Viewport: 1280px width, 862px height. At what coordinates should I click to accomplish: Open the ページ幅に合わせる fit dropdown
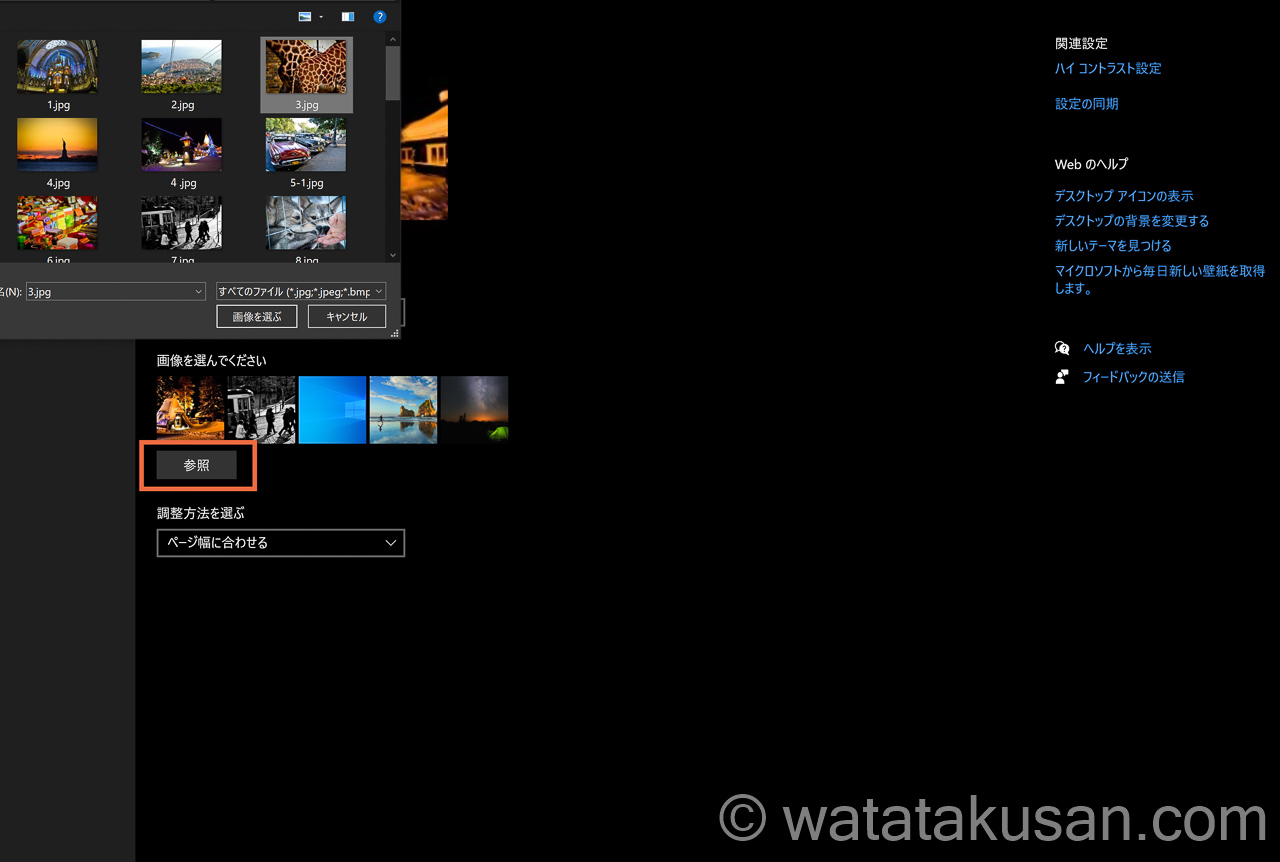coord(281,543)
